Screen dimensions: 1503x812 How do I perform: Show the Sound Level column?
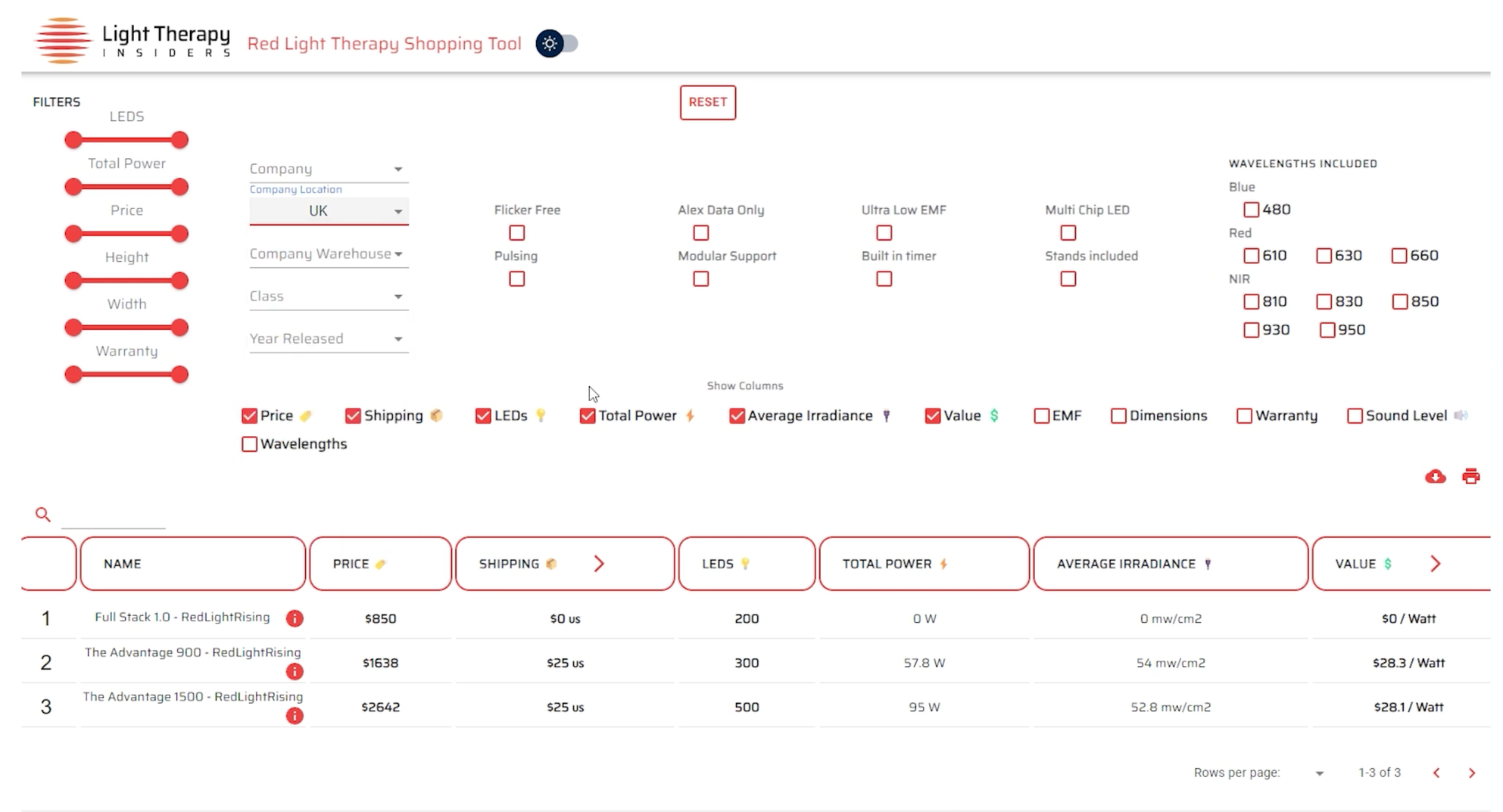click(1355, 416)
